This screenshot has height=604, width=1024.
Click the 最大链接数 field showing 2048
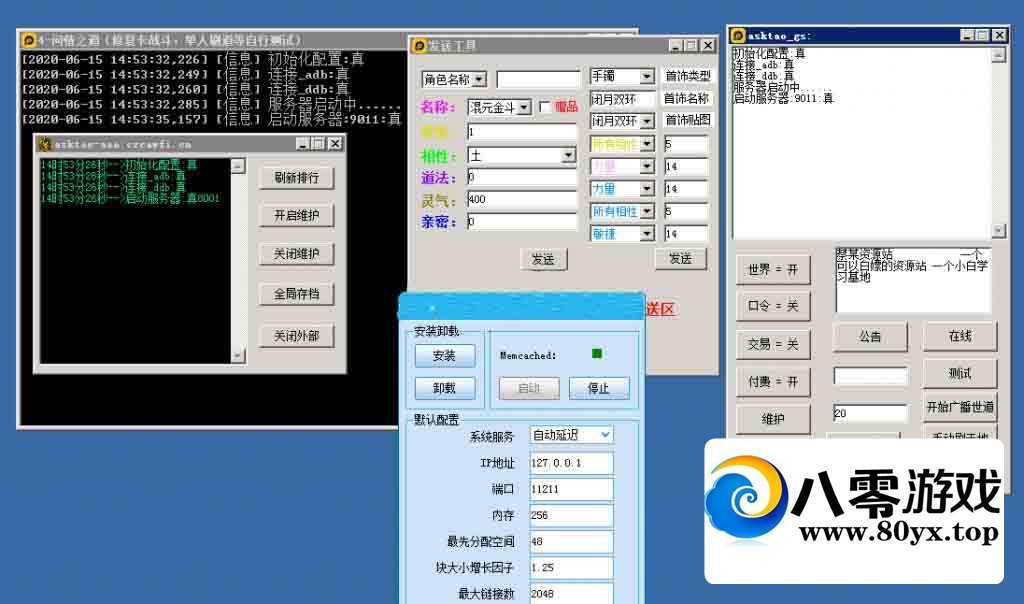[571, 594]
